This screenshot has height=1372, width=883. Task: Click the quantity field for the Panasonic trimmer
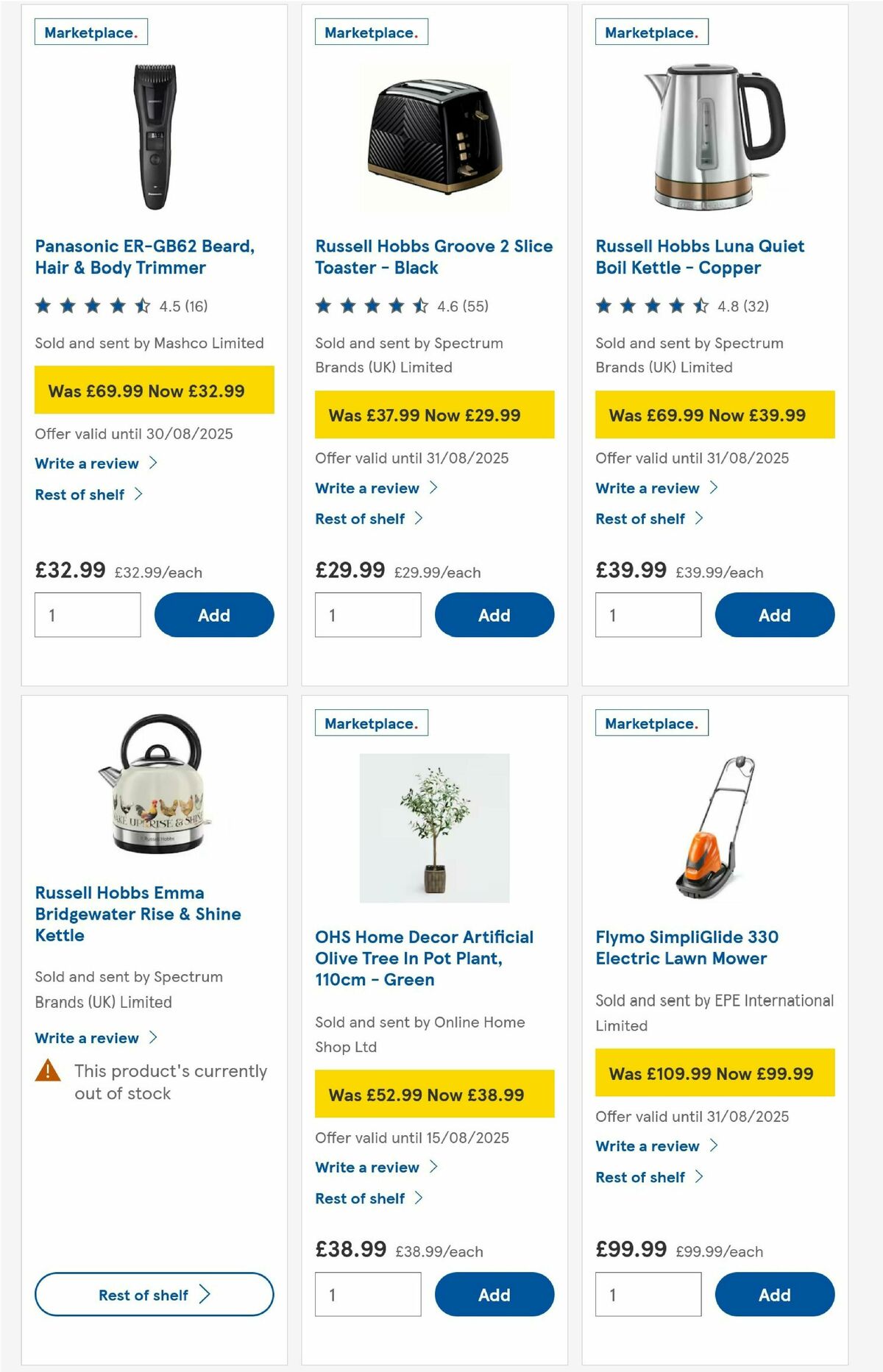88,614
